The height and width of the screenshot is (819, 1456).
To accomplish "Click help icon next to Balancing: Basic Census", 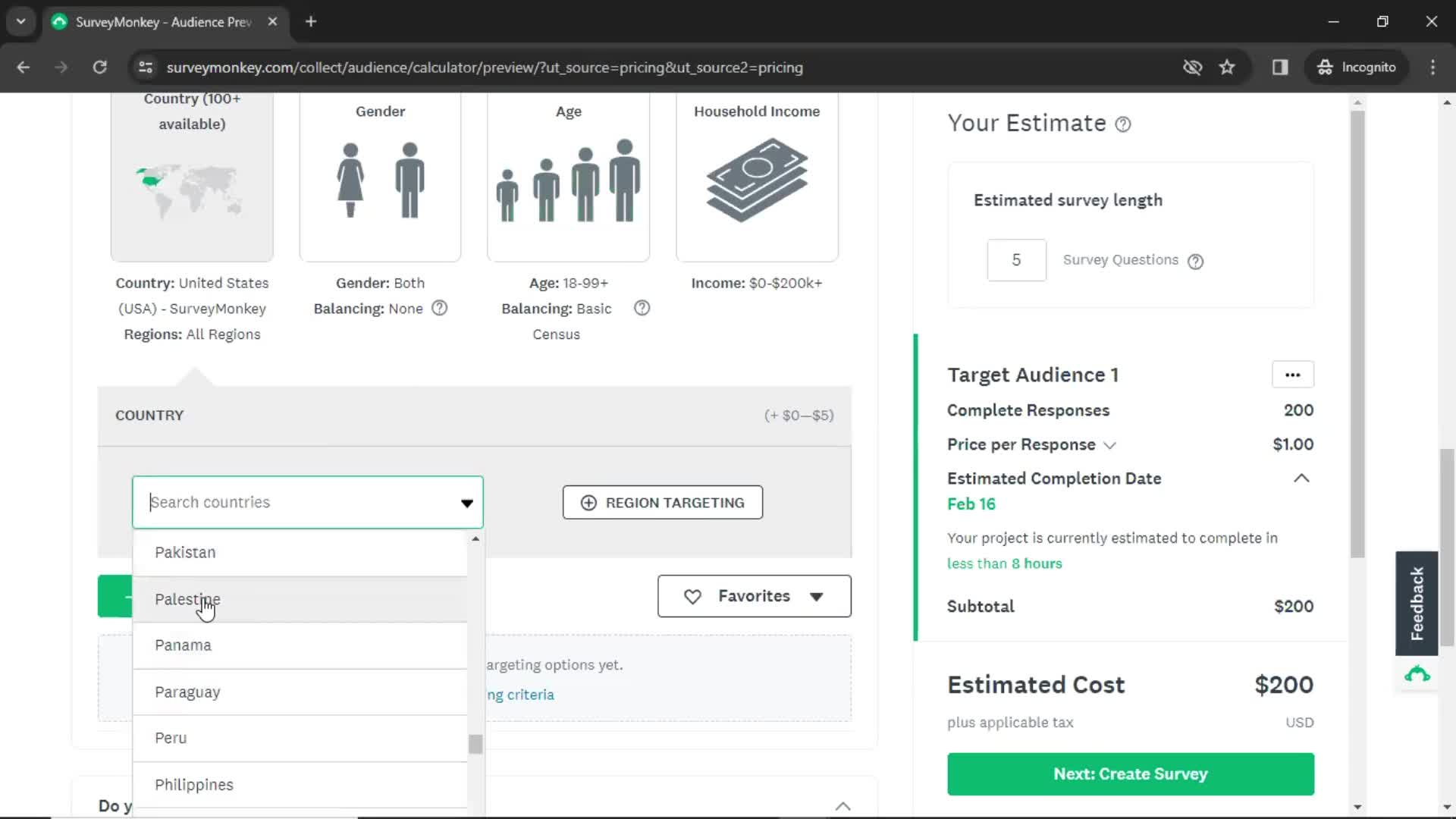I will (x=642, y=308).
